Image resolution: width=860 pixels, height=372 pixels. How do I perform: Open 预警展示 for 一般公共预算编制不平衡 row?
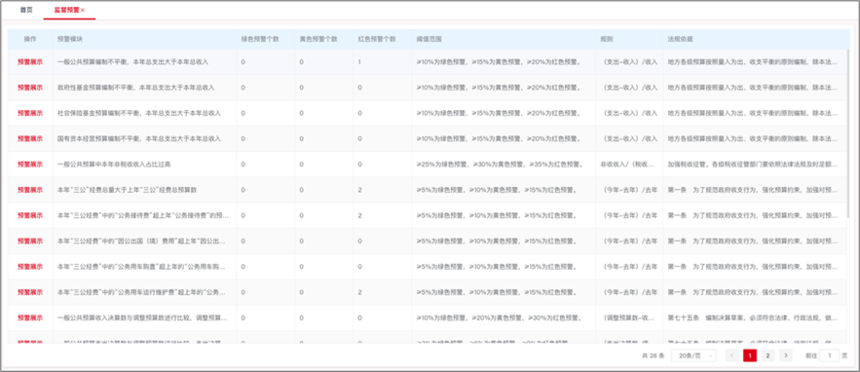tap(30, 62)
